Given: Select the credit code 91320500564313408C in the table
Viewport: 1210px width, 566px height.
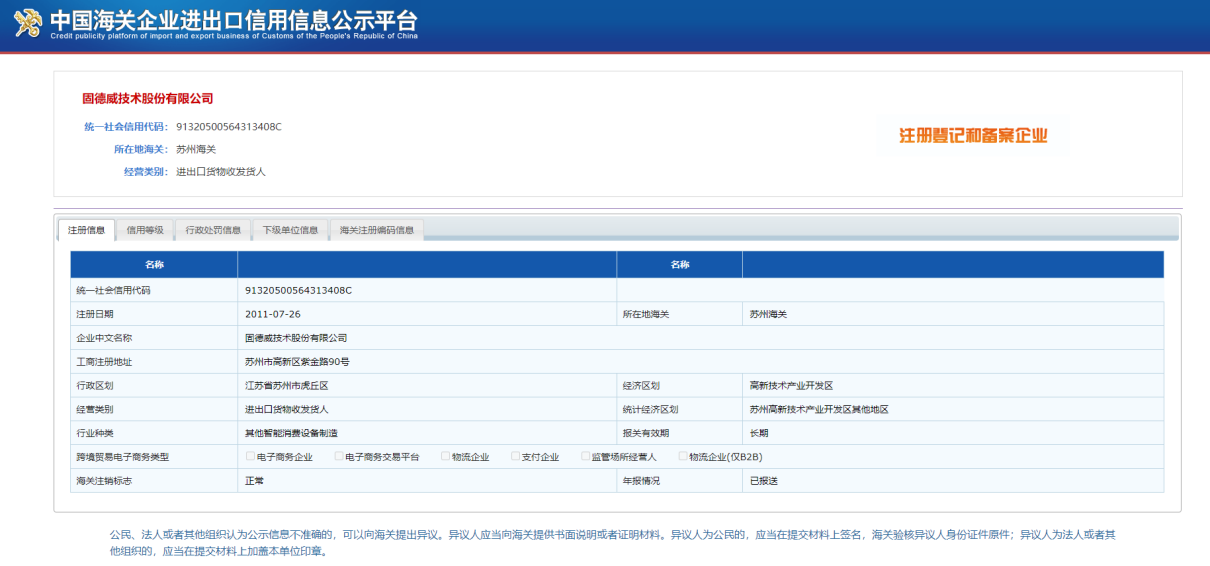Looking at the screenshot, I should coord(298,290).
